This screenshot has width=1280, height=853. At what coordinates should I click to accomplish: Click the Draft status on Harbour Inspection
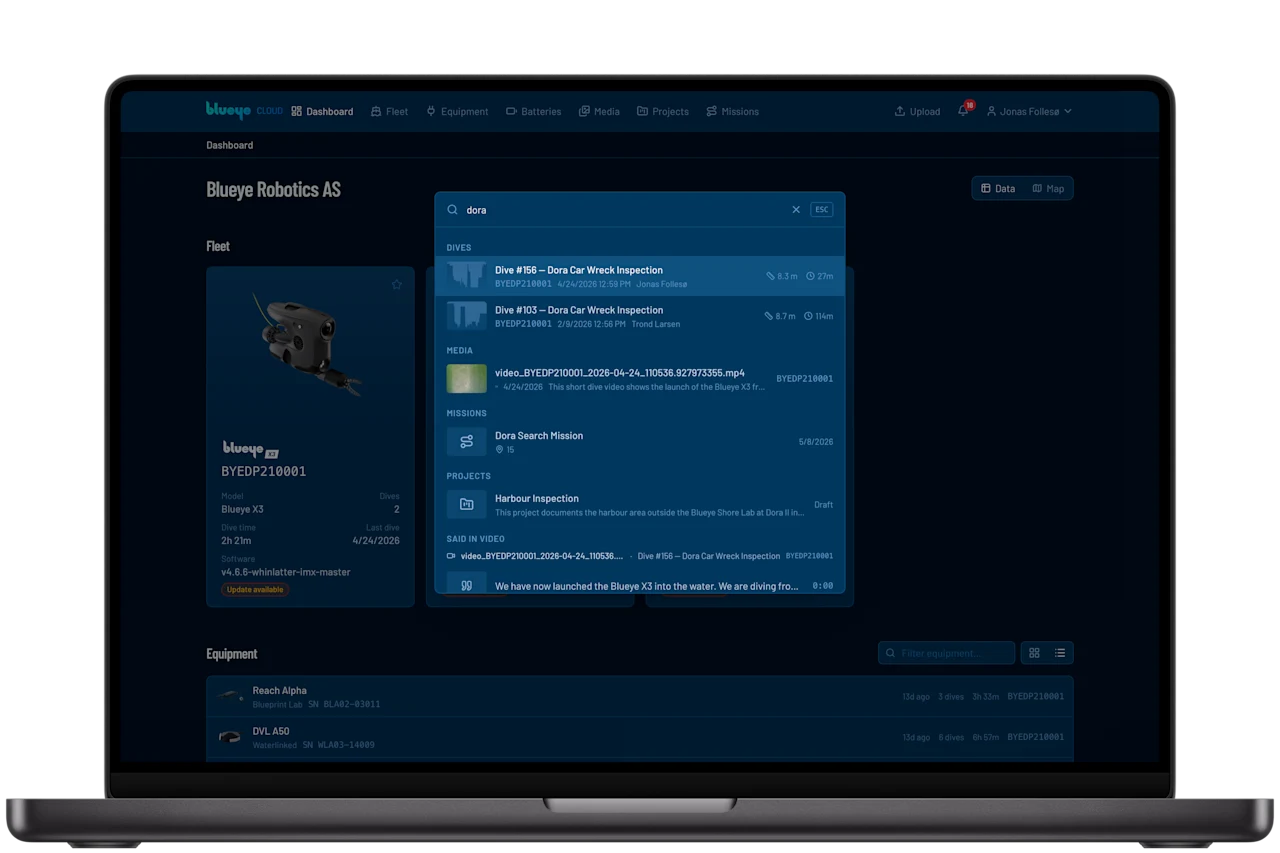click(x=823, y=505)
